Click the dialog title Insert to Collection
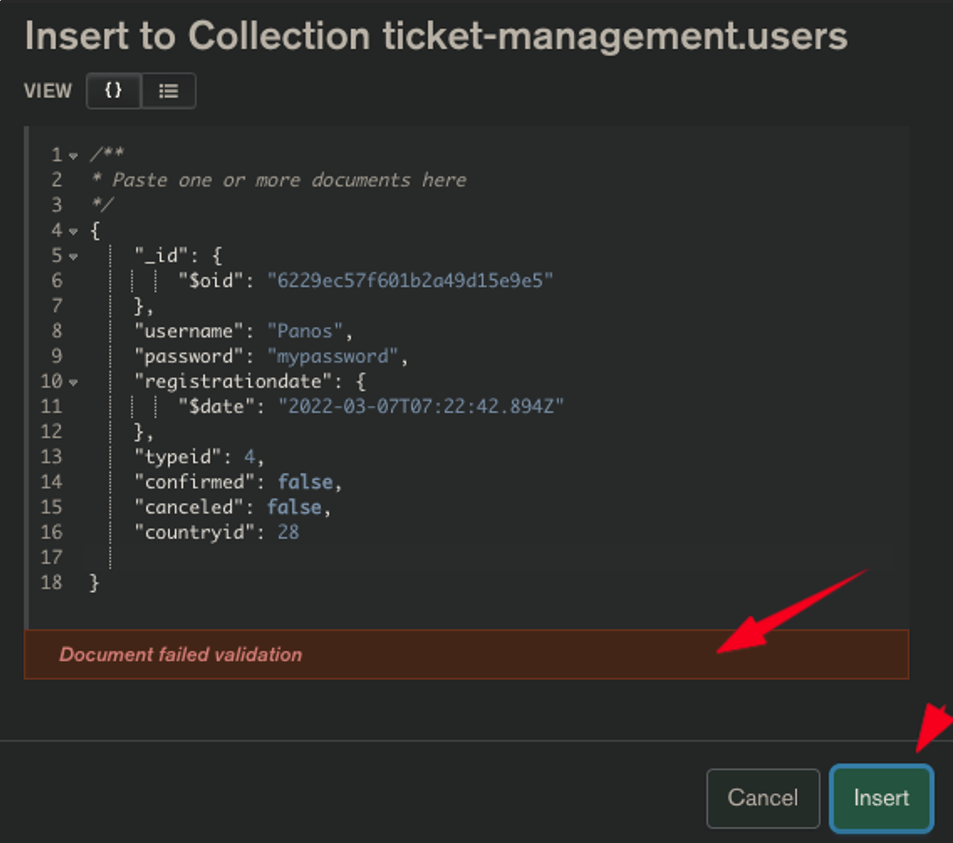 (x=436, y=35)
